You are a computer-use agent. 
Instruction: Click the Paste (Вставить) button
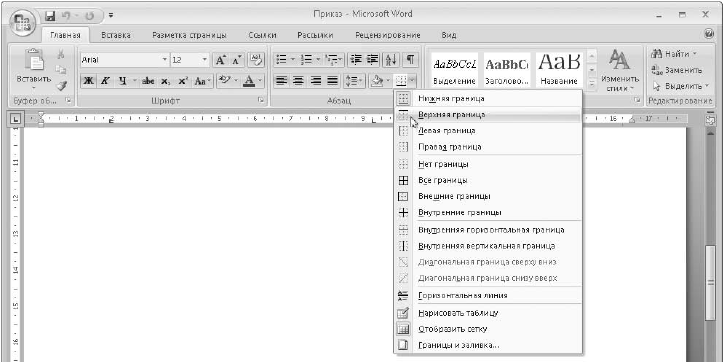(x=33, y=69)
